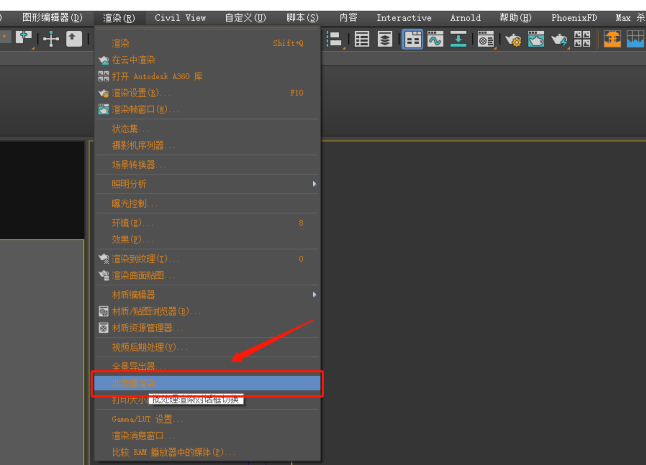Select 打开 Autodesk A360 库 entry
The image size is (646, 465).
(x=208, y=76)
